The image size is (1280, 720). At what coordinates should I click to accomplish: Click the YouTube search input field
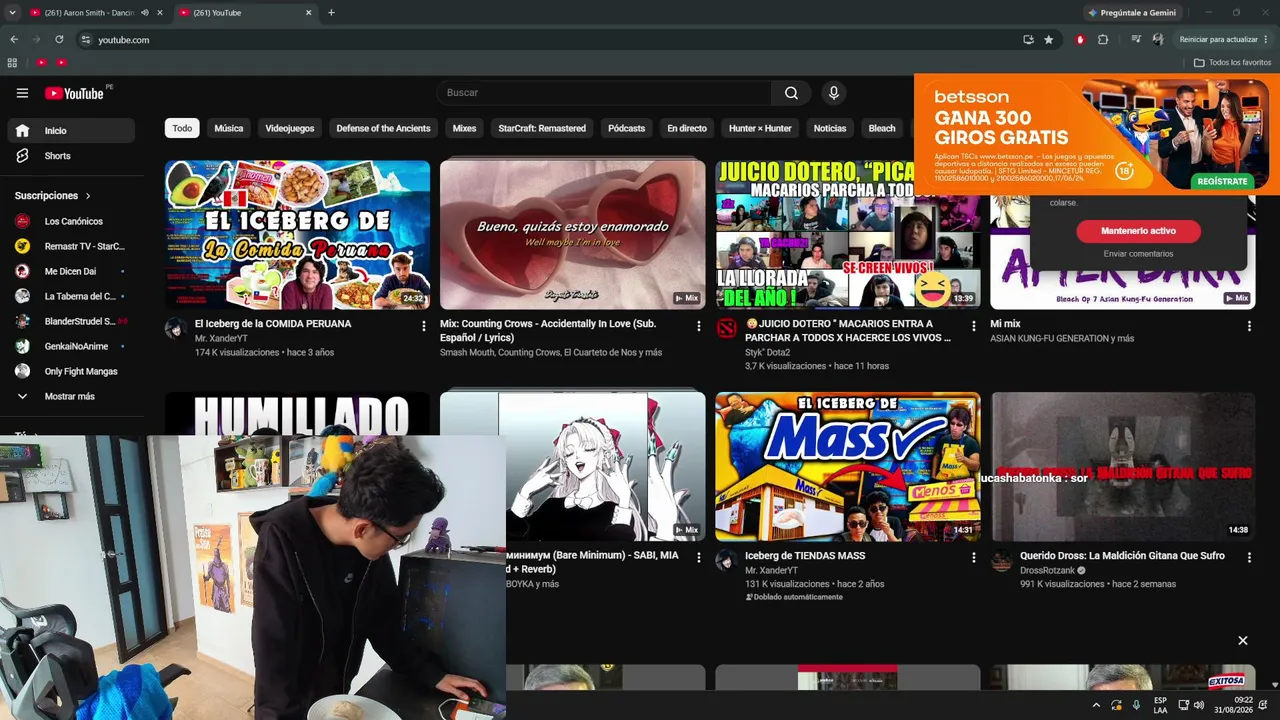[603, 93]
